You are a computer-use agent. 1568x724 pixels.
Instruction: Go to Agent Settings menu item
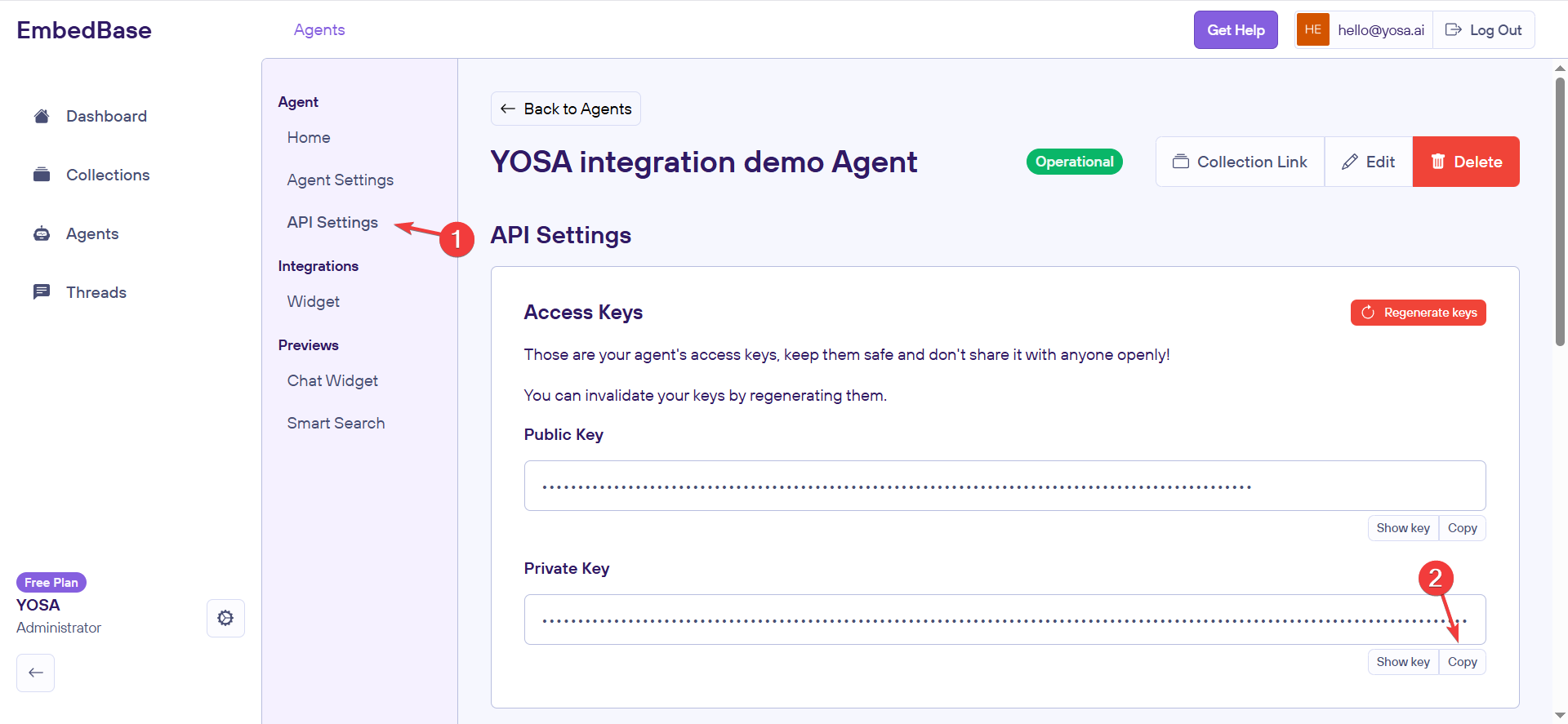point(340,180)
